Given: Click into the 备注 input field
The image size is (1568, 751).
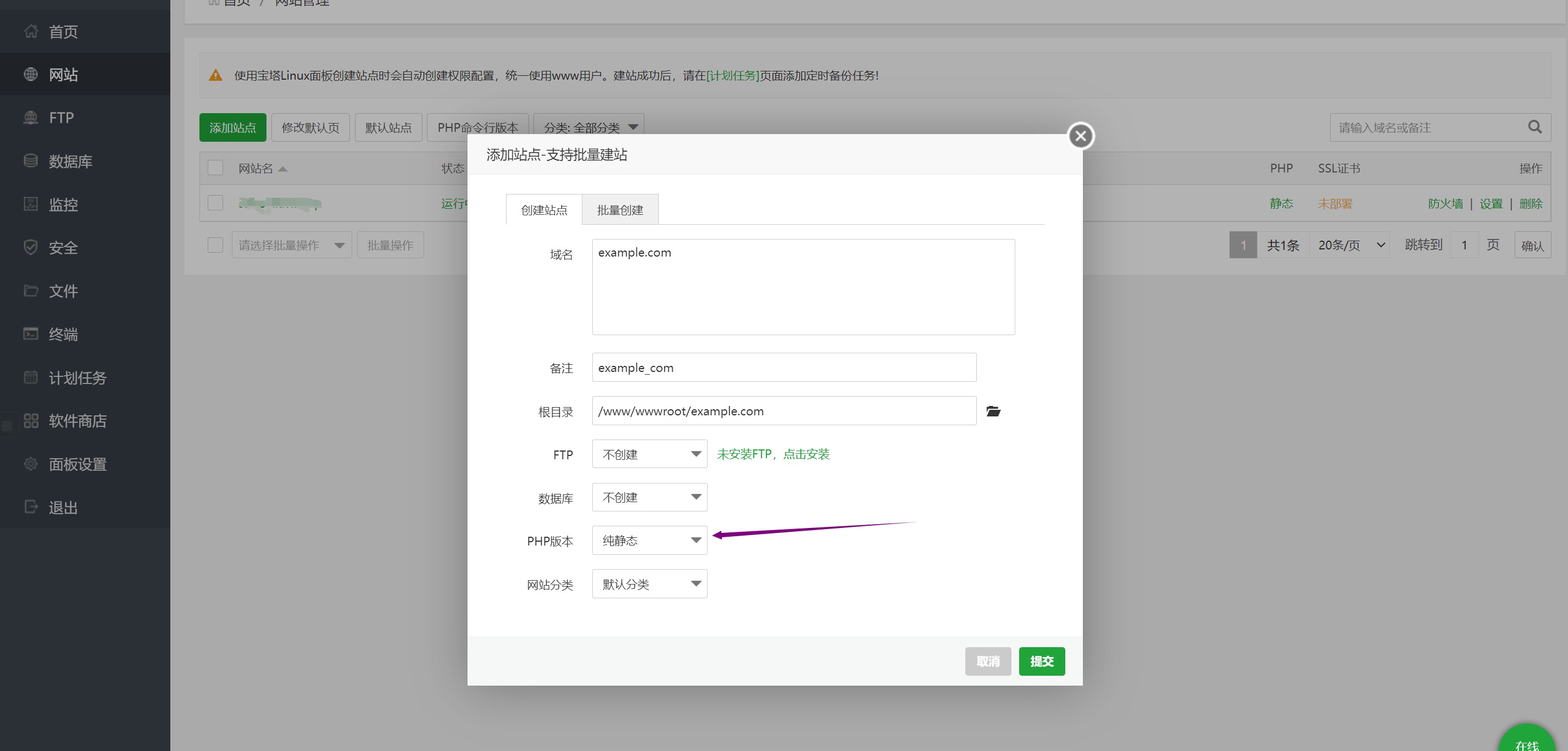Looking at the screenshot, I should (783, 368).
